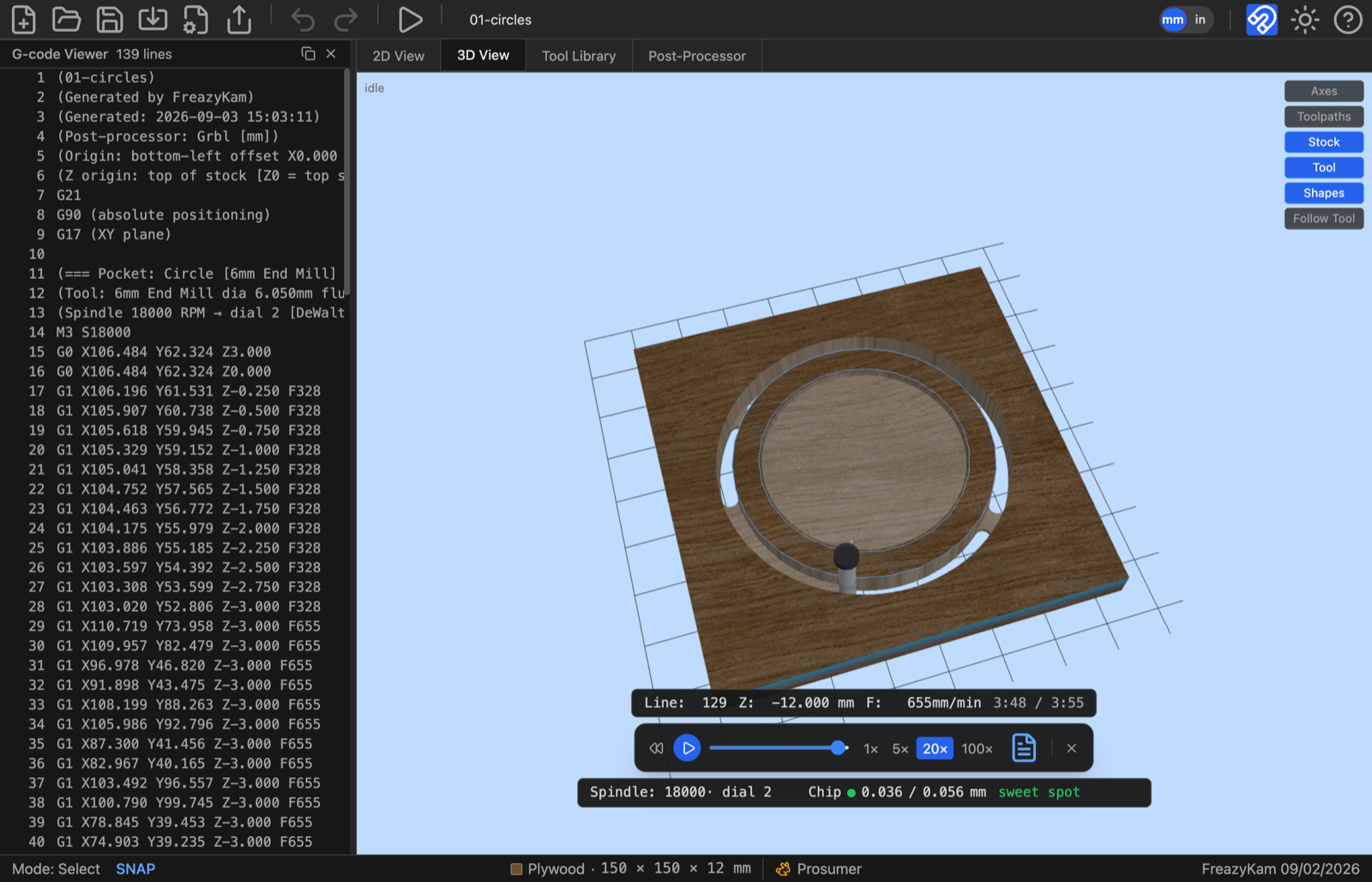The image size is (1372, 882).
Task: Open a project using folder icon
Action: point(66,19)
